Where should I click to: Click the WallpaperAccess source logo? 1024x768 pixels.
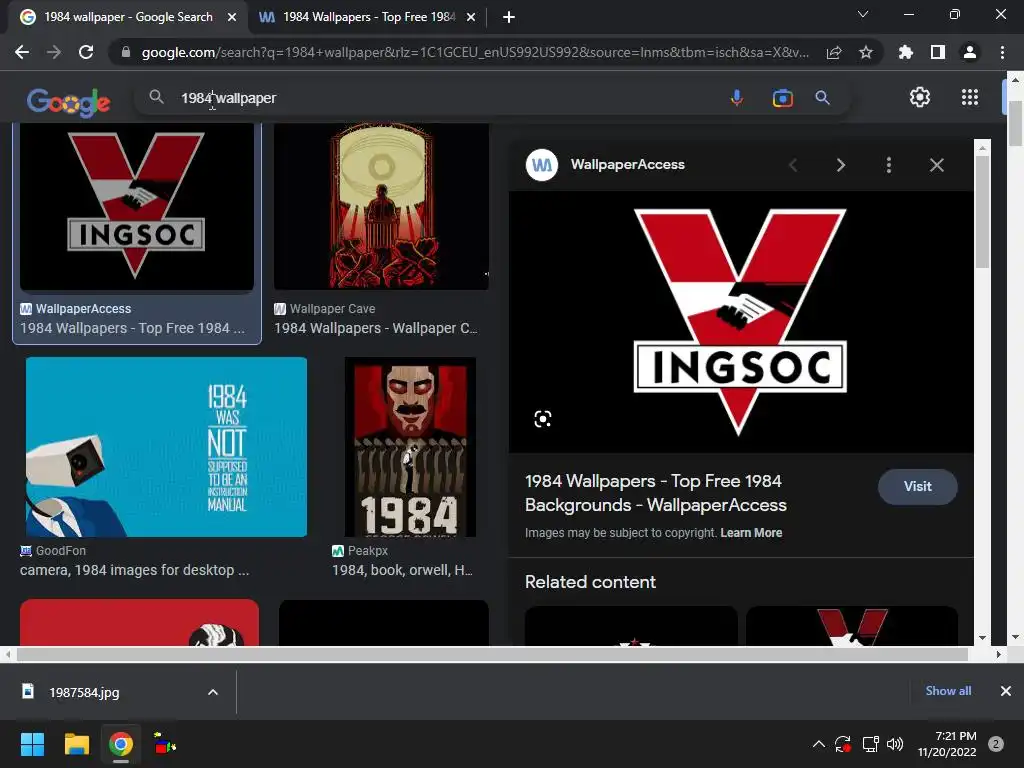[x=542, y=165]
